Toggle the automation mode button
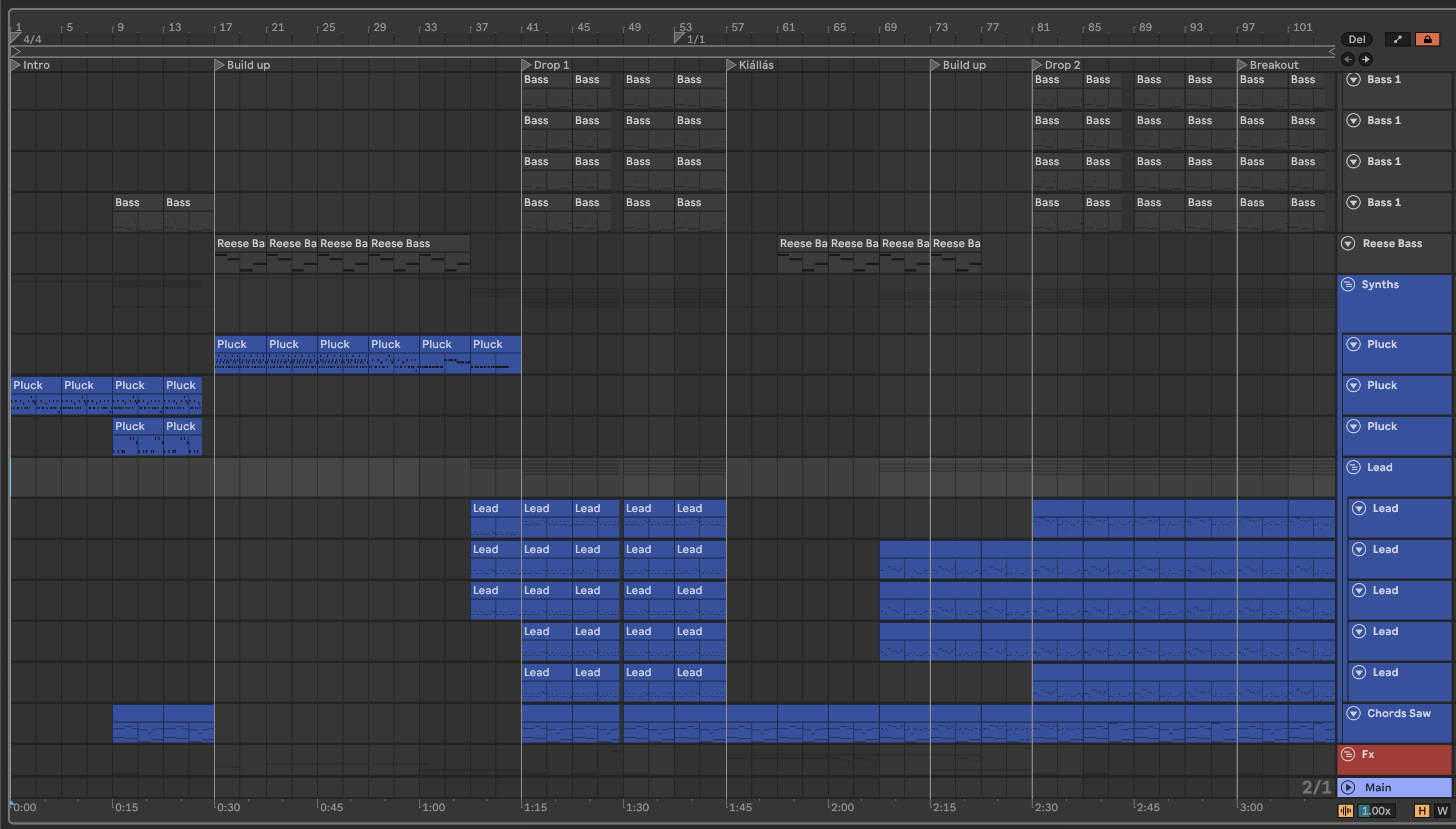1456x829 pixels. [x=1397, y=39]
